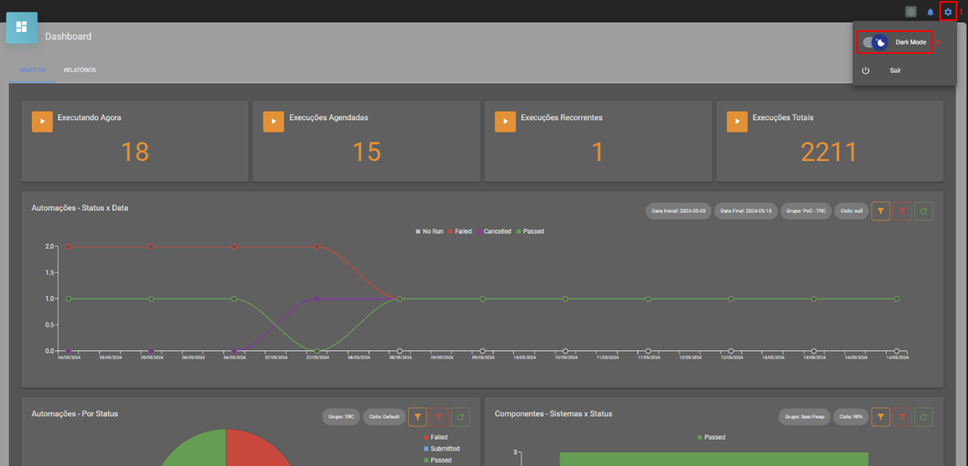Click the Executando Agora value 18

[x=135, y=152]
